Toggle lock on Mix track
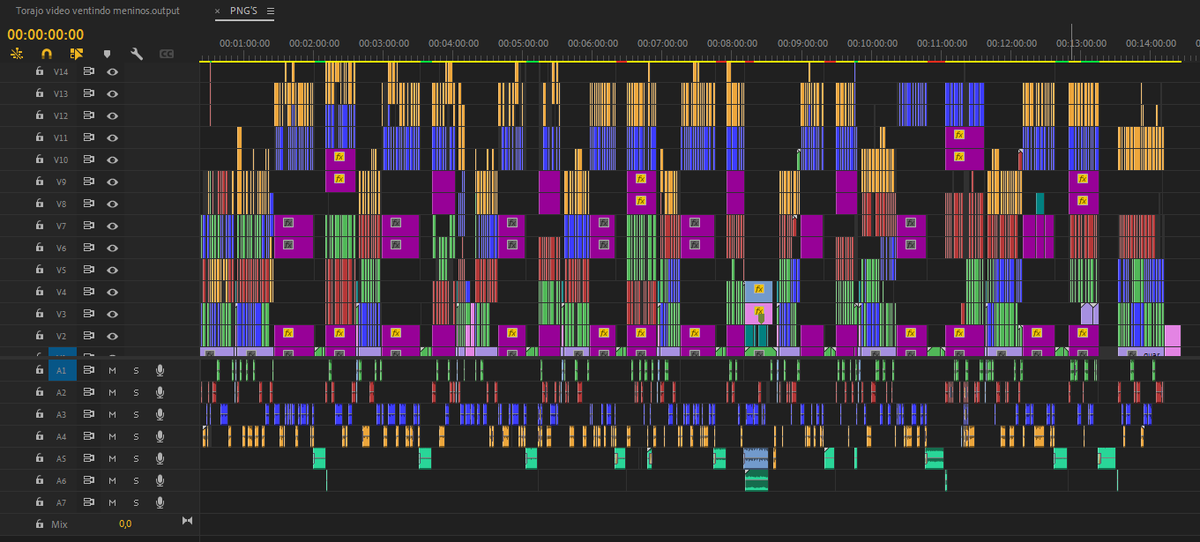Screen dimensions: 1200x542 click(40, 523)
